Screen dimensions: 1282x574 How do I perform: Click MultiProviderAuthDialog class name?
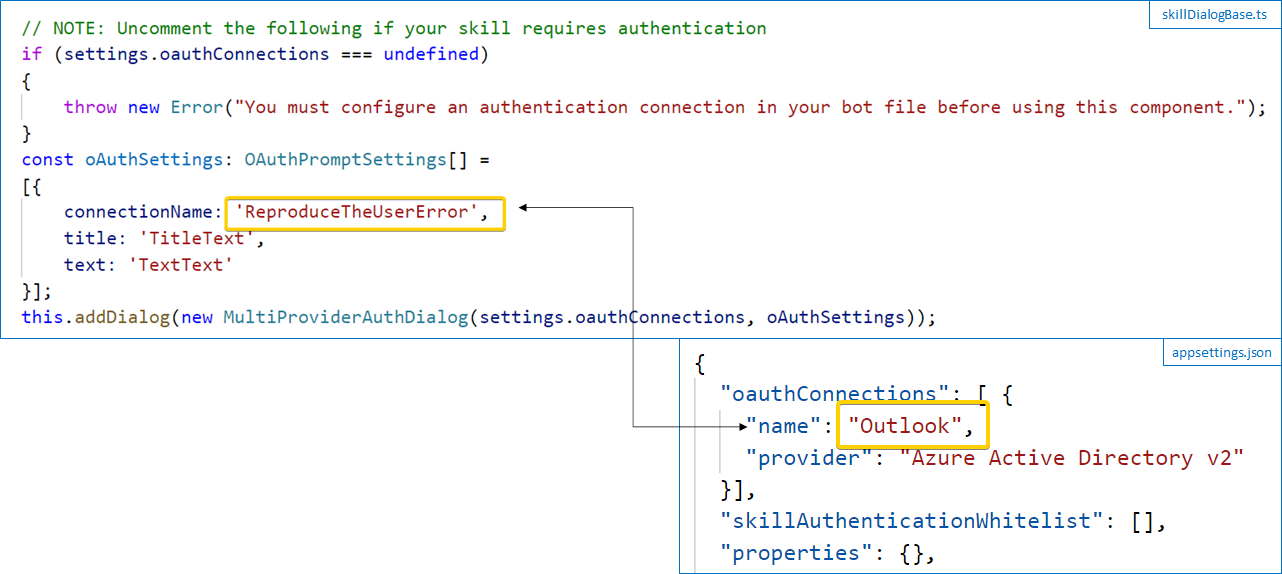tap(346, 318)
